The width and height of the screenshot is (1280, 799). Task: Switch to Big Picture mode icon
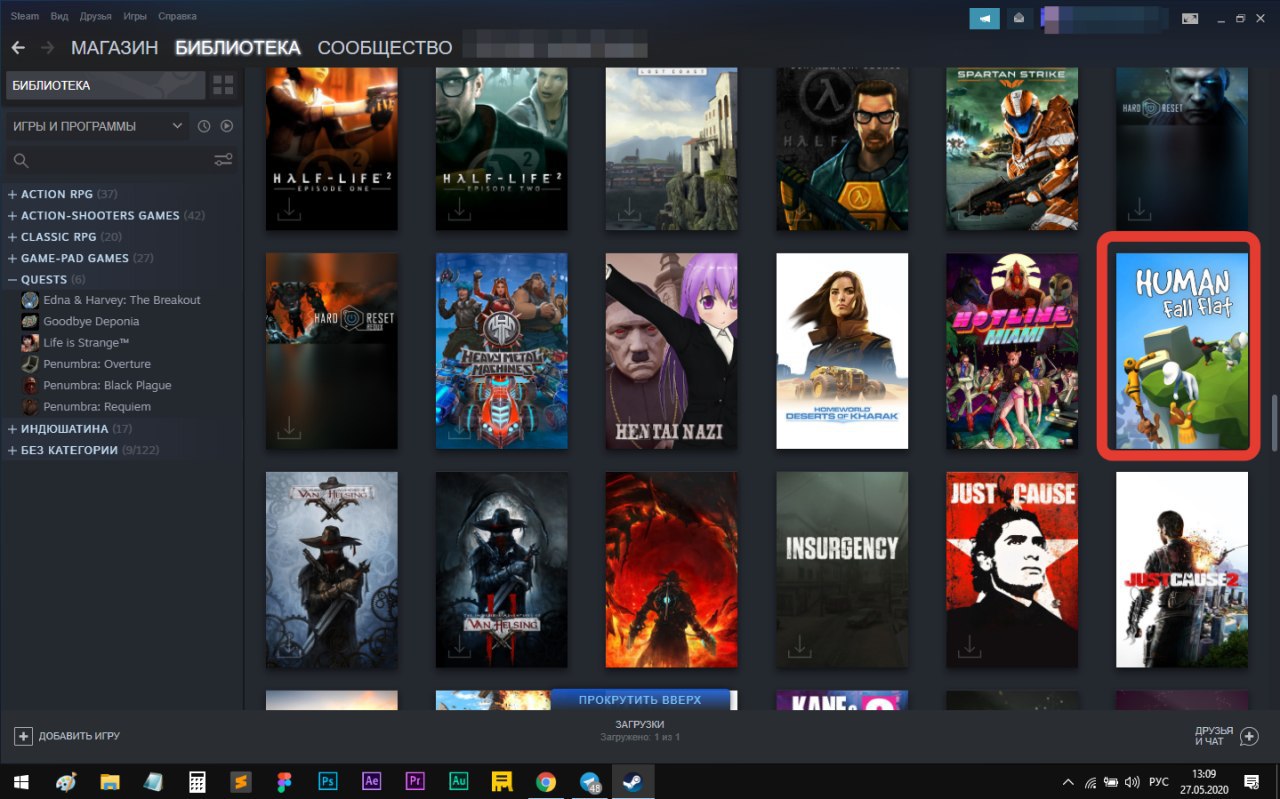coord(1190,18)
